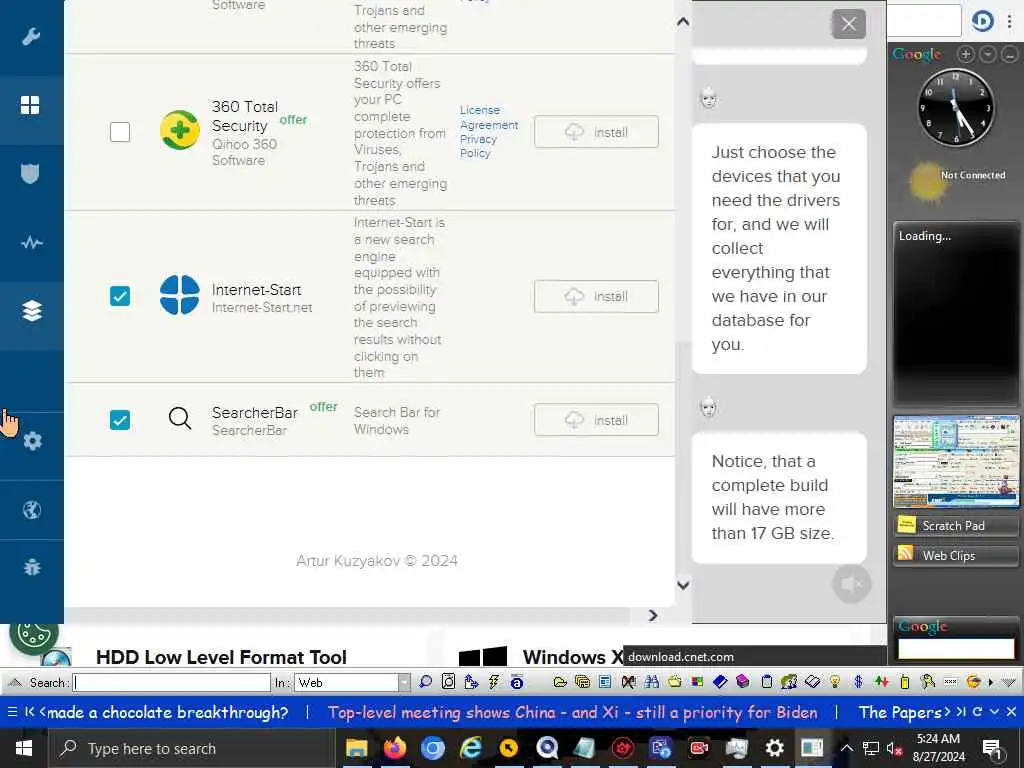Viewport: 1024px width, 768px height.
Task: Click the SearcherBar magnifier logo
Action: click(180, 418)
